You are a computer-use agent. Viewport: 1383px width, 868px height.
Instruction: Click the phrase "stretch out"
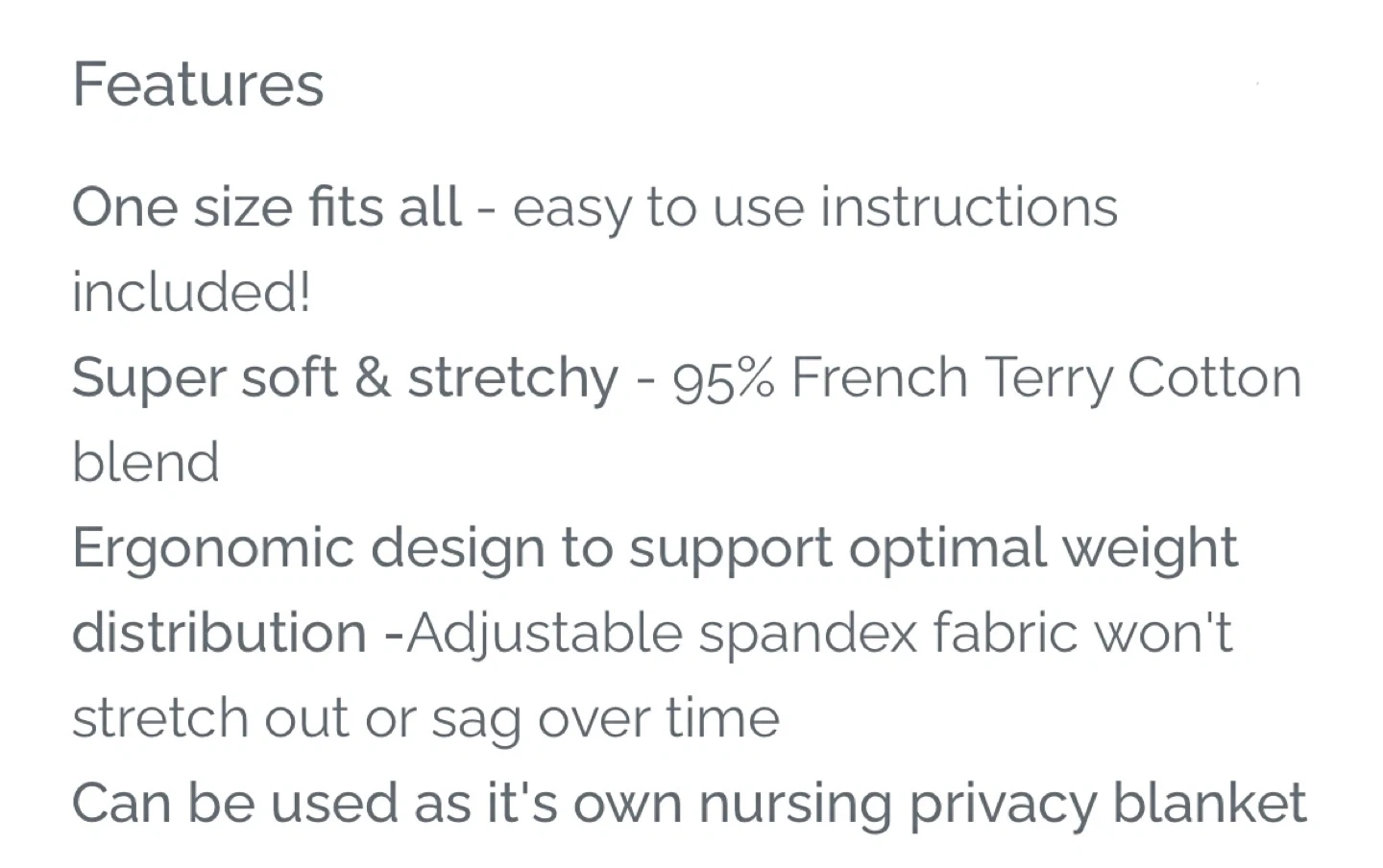(209, 718)
